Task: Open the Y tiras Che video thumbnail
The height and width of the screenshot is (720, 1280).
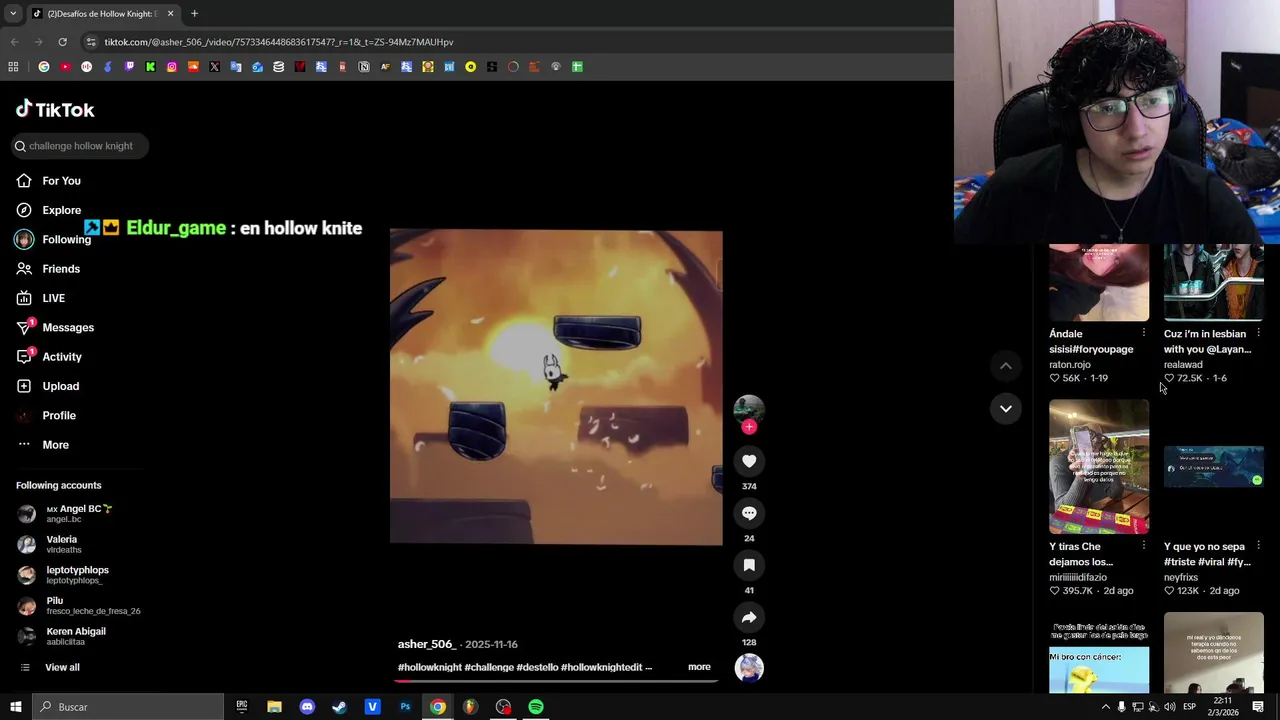Action: pos(1099,467)
